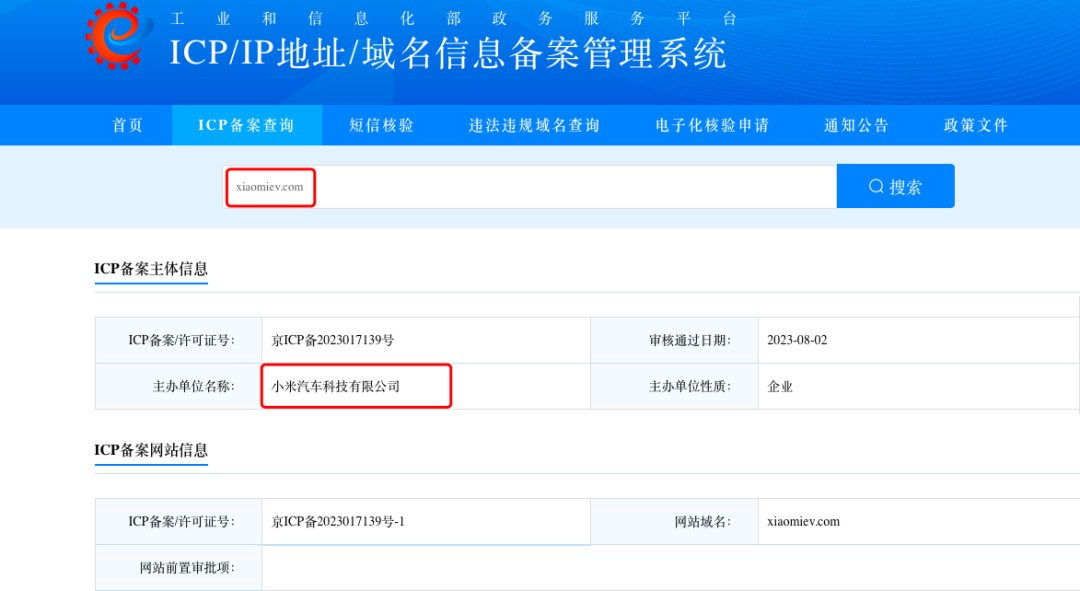1080x591 pixels.
Task: Click the 主办单位性质 label cell
Action: 674,386
